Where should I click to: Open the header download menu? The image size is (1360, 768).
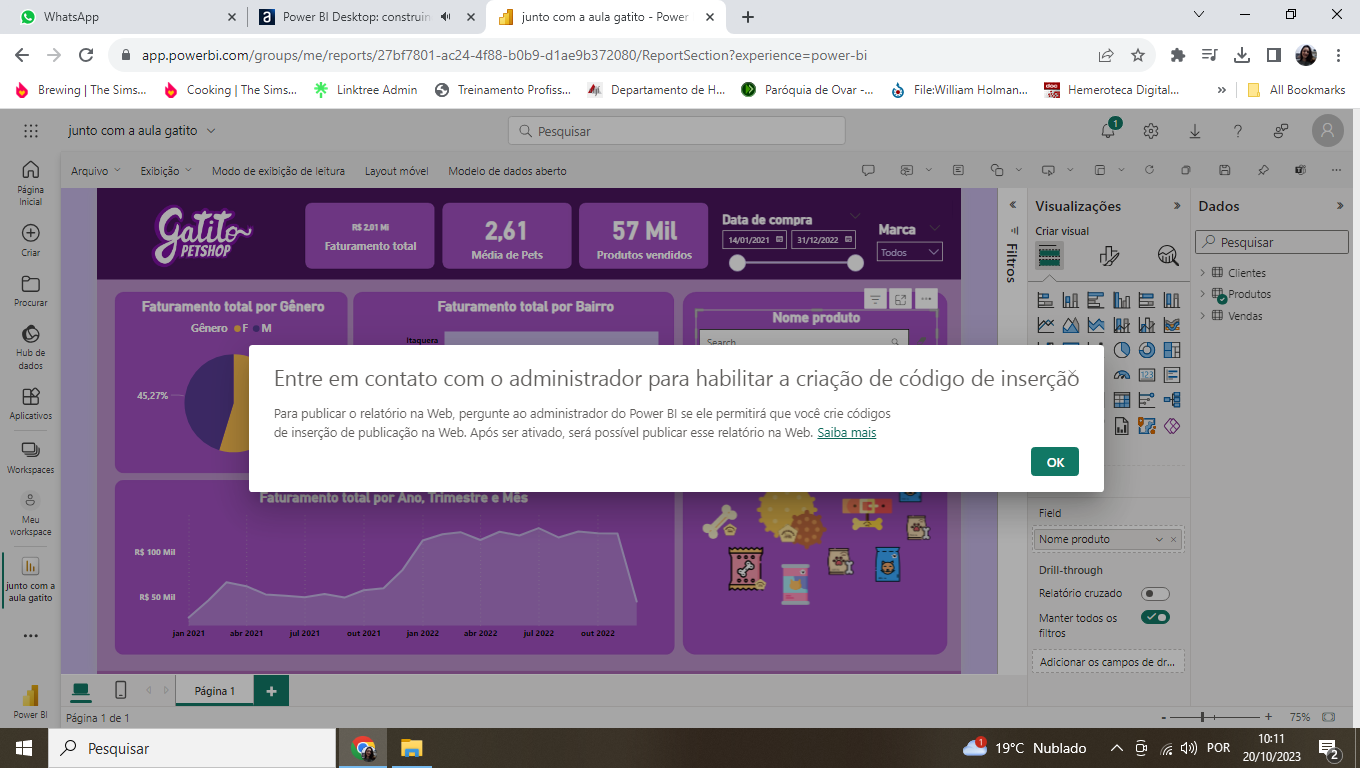point(1194,131)
